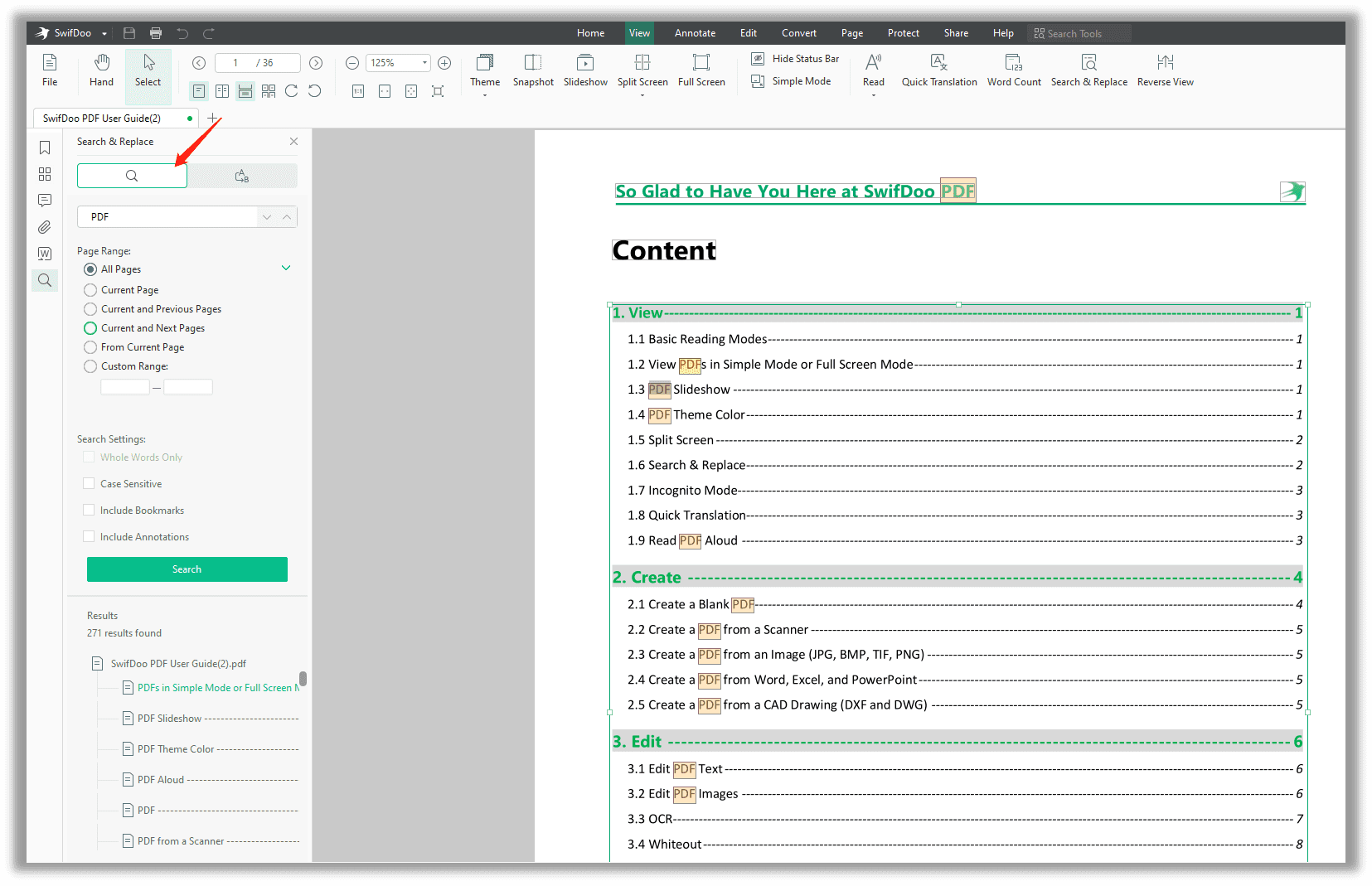Switch to the Replace mode tab
The height and width of the screenshot is (886, 1372).
242,176
